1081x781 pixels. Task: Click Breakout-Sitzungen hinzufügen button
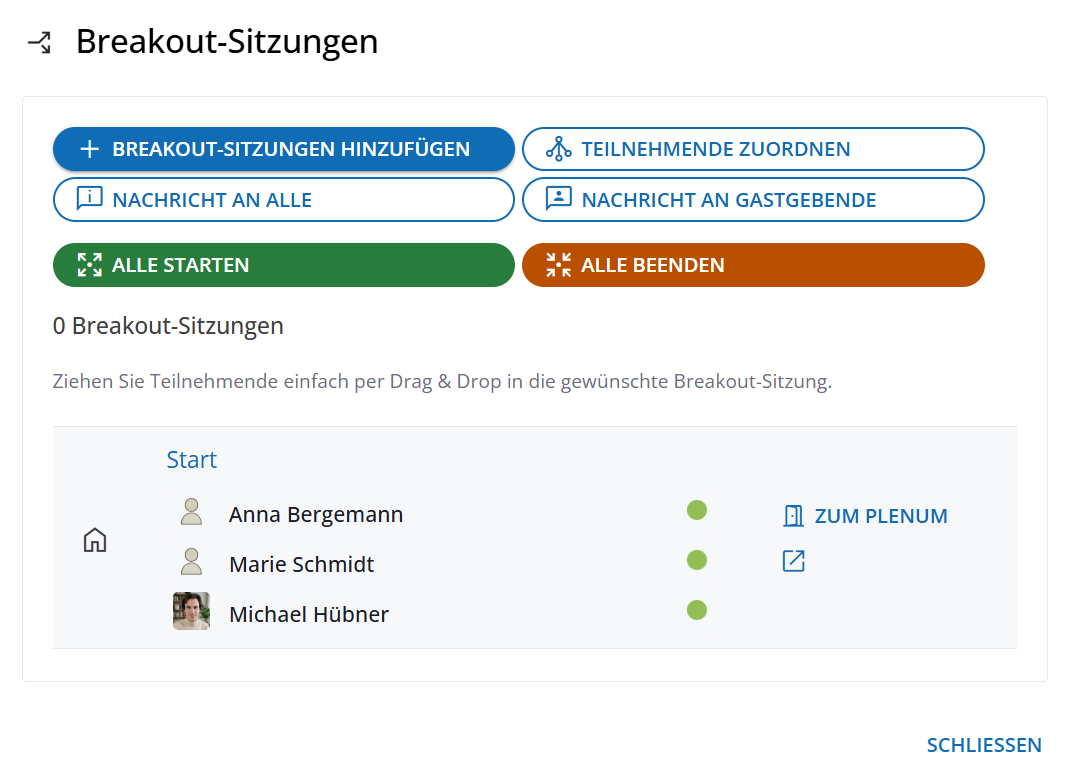[283, 149]
